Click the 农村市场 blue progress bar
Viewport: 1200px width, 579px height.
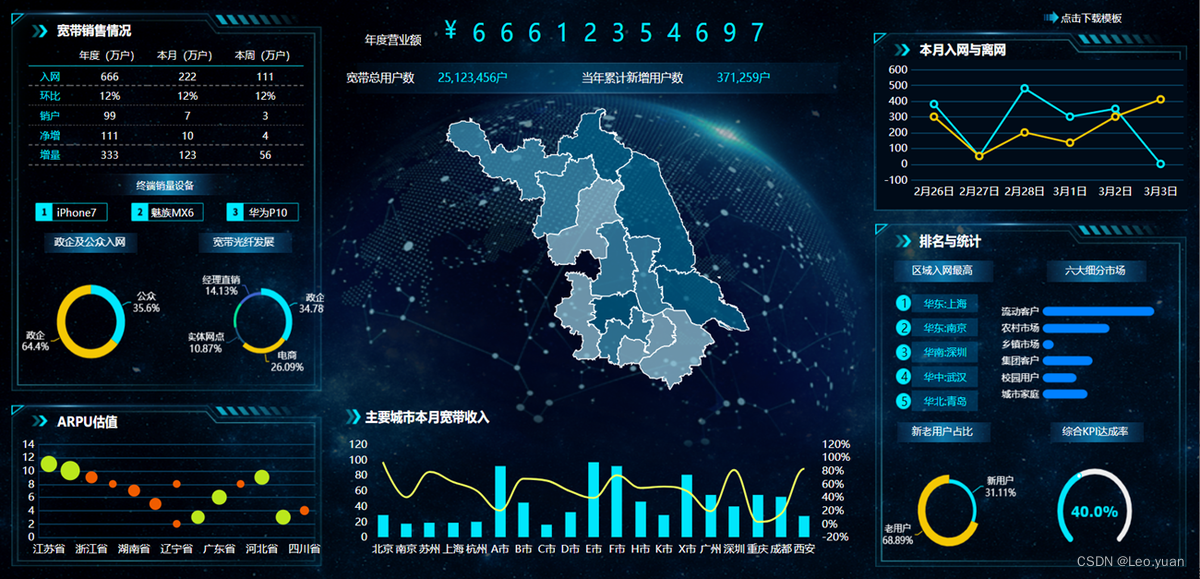1076,328
